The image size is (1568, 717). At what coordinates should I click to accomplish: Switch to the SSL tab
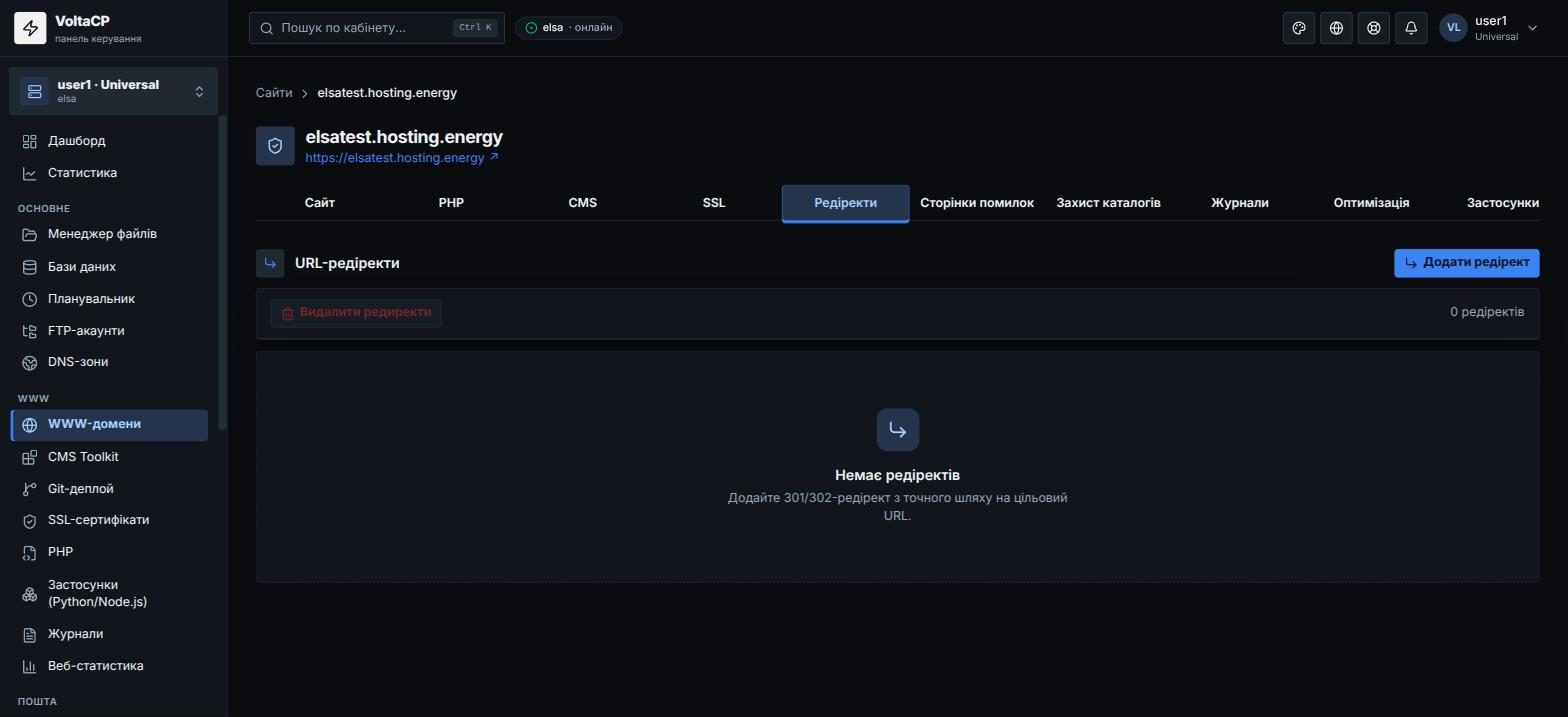point(714,203)
